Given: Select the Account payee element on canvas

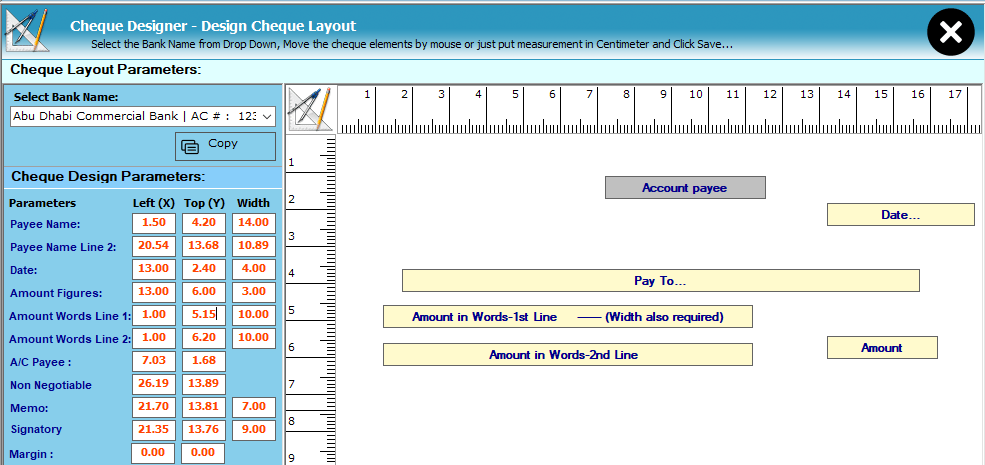Looking at the screenshot, I should coord(685,188).
